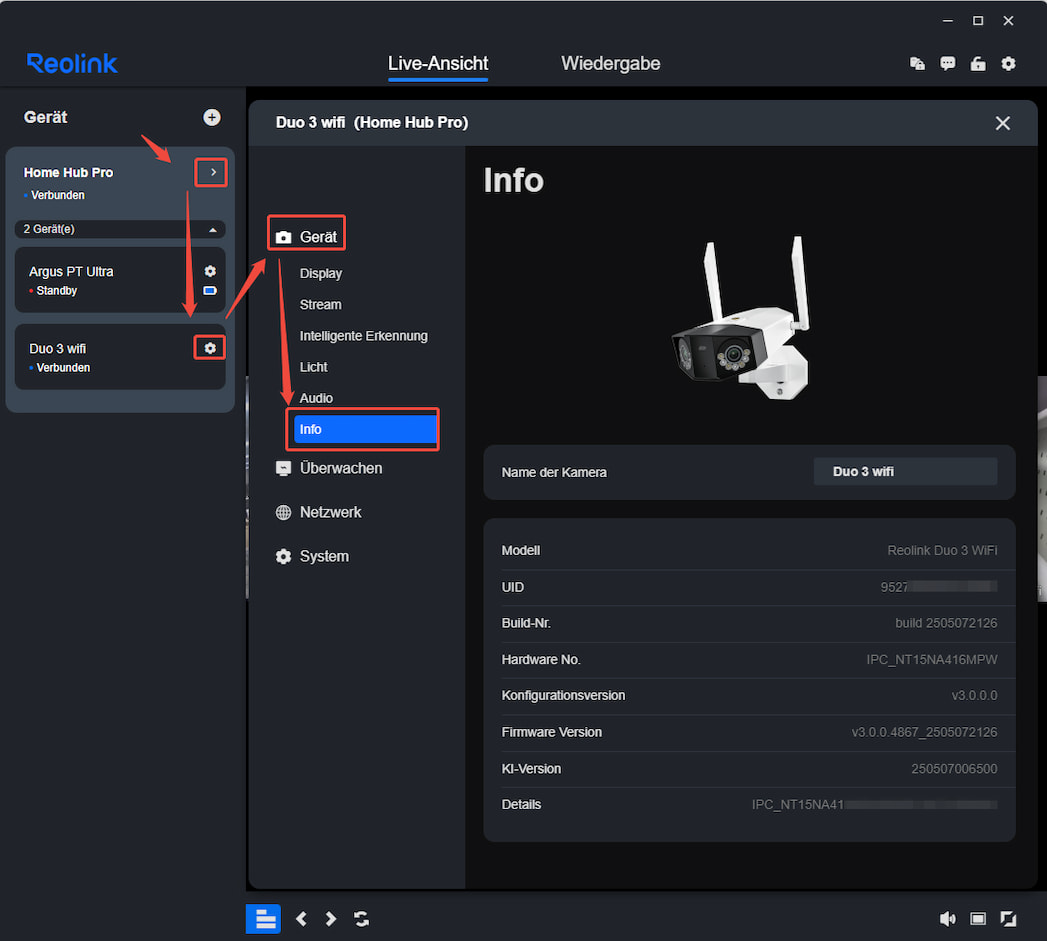The width and height of the screenshot is (1047, 941).
Task: Change the screen layout icon
Action: (x=978, y=919)
